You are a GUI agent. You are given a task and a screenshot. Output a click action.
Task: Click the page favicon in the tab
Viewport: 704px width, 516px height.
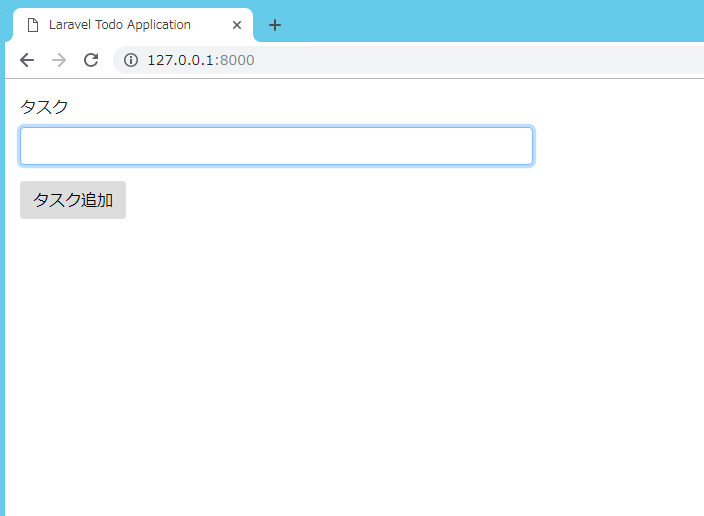click(x=33, y=25)
